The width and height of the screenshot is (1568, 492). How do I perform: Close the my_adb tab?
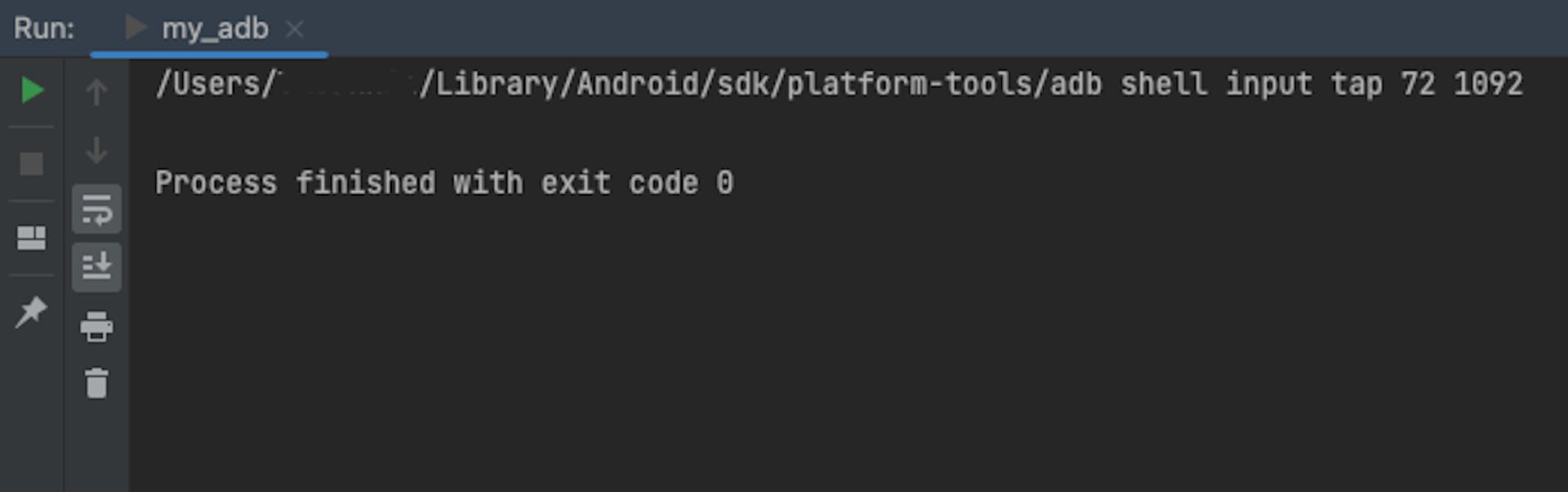(295, 30)
